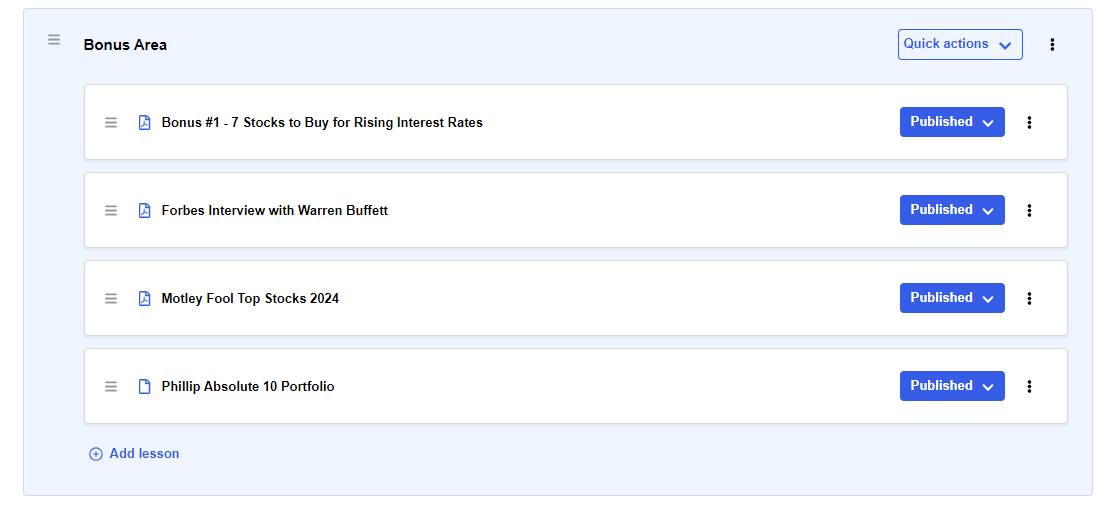Click drag handle for Bonus #1 lesson

tap(111, 123)
